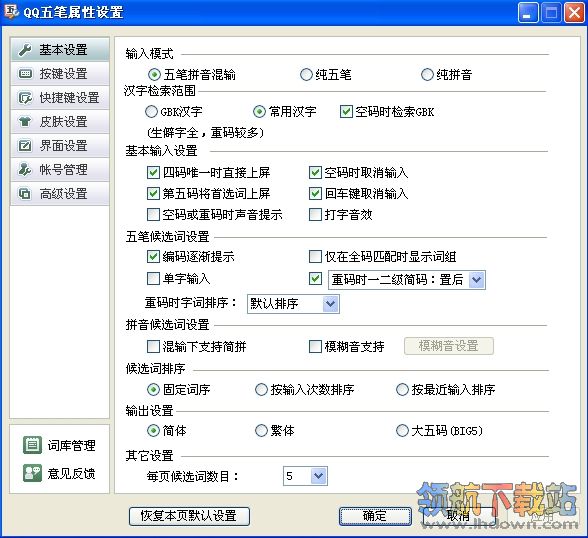Toggle 空码时检索GBK checkbox
The image size is (588, 538).
point(346,111)
